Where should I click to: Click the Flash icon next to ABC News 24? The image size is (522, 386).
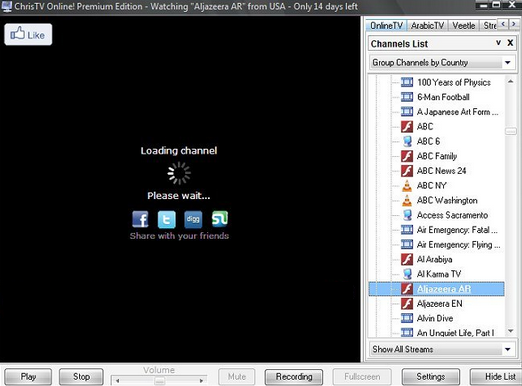(407, 171)
